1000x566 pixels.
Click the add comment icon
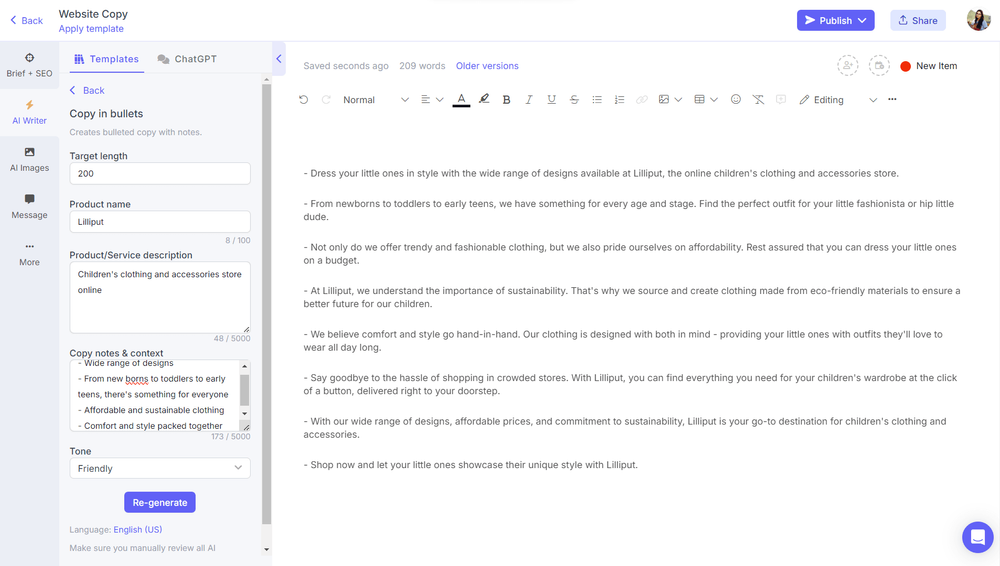[781, 100]
